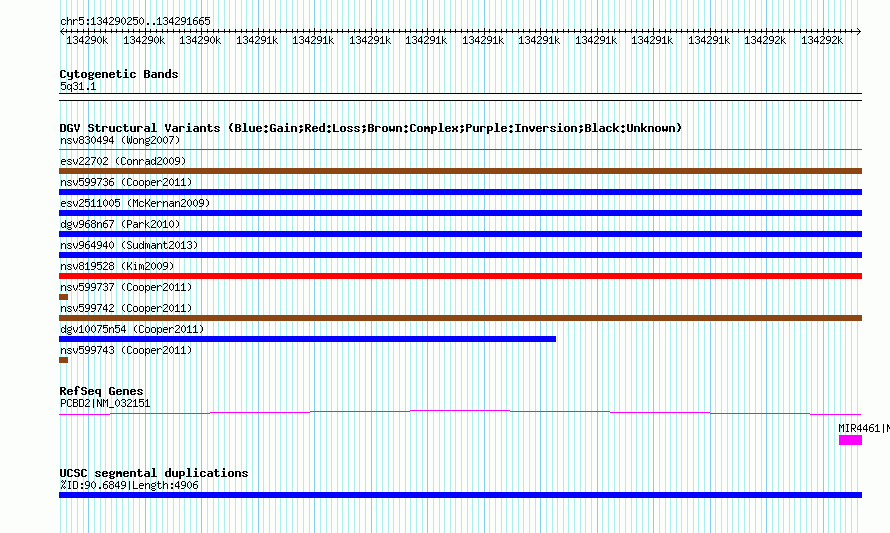Click the left arrow of the ruler

(x=62, y=31)
